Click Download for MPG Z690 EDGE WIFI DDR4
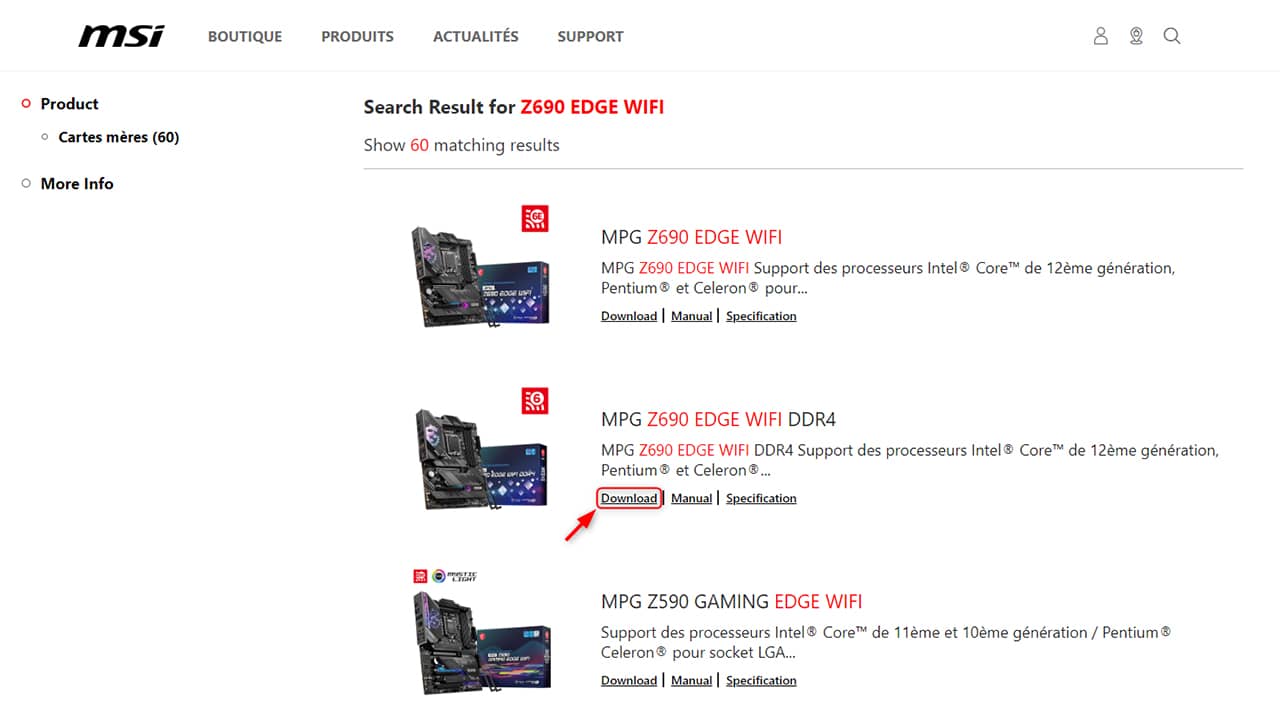 (629, 498)
